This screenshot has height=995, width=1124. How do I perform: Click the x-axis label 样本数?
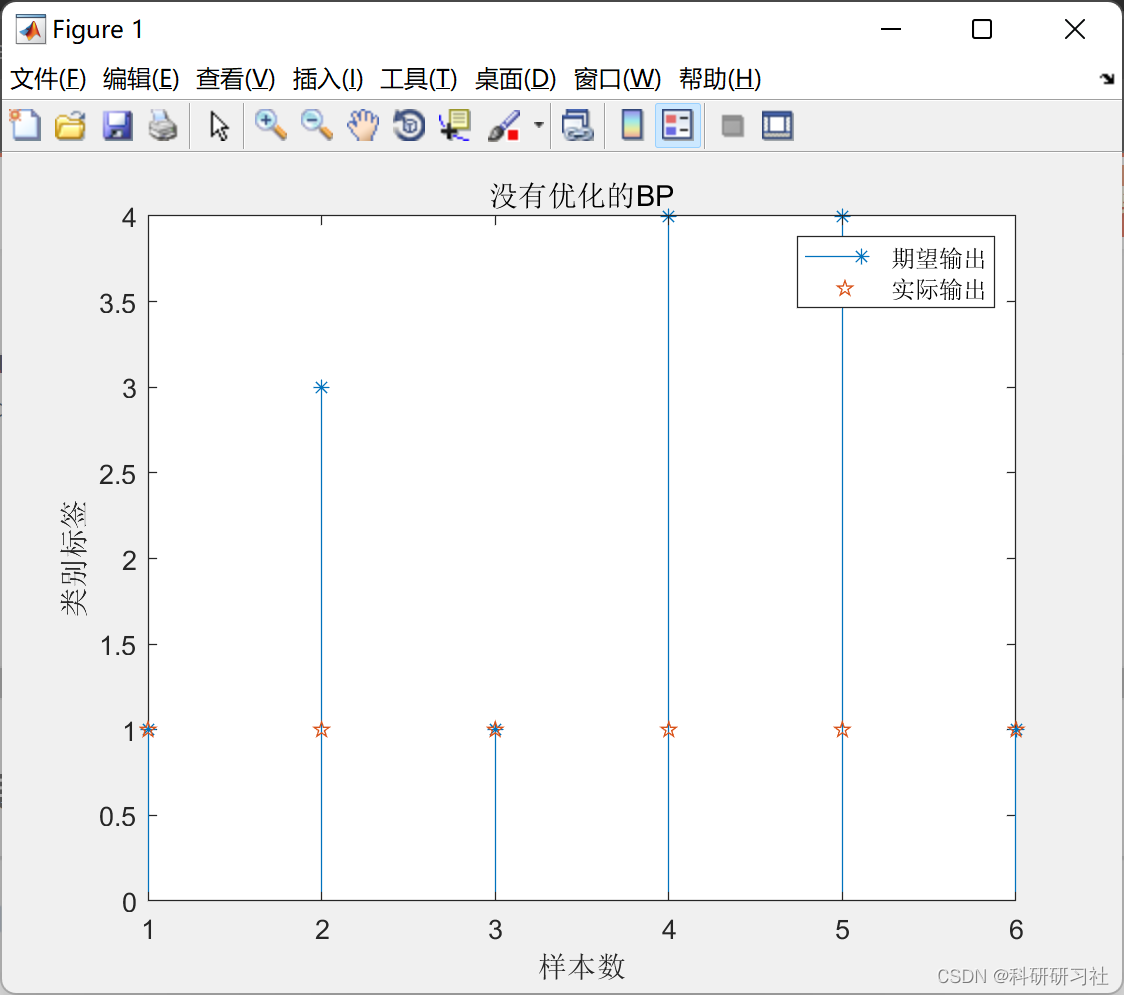(582, 966)
